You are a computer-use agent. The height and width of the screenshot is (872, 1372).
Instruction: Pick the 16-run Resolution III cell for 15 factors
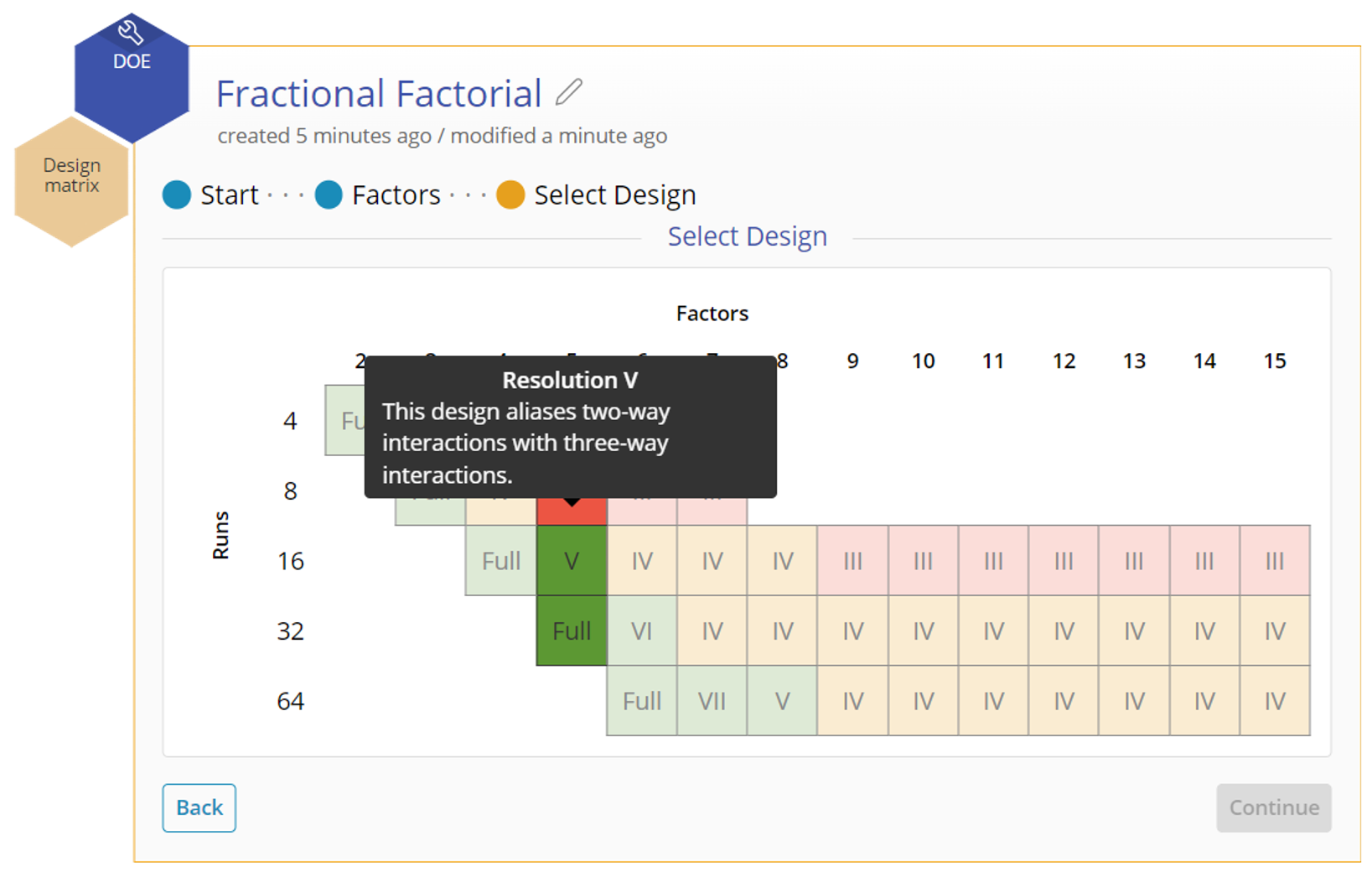(1275, 561)
